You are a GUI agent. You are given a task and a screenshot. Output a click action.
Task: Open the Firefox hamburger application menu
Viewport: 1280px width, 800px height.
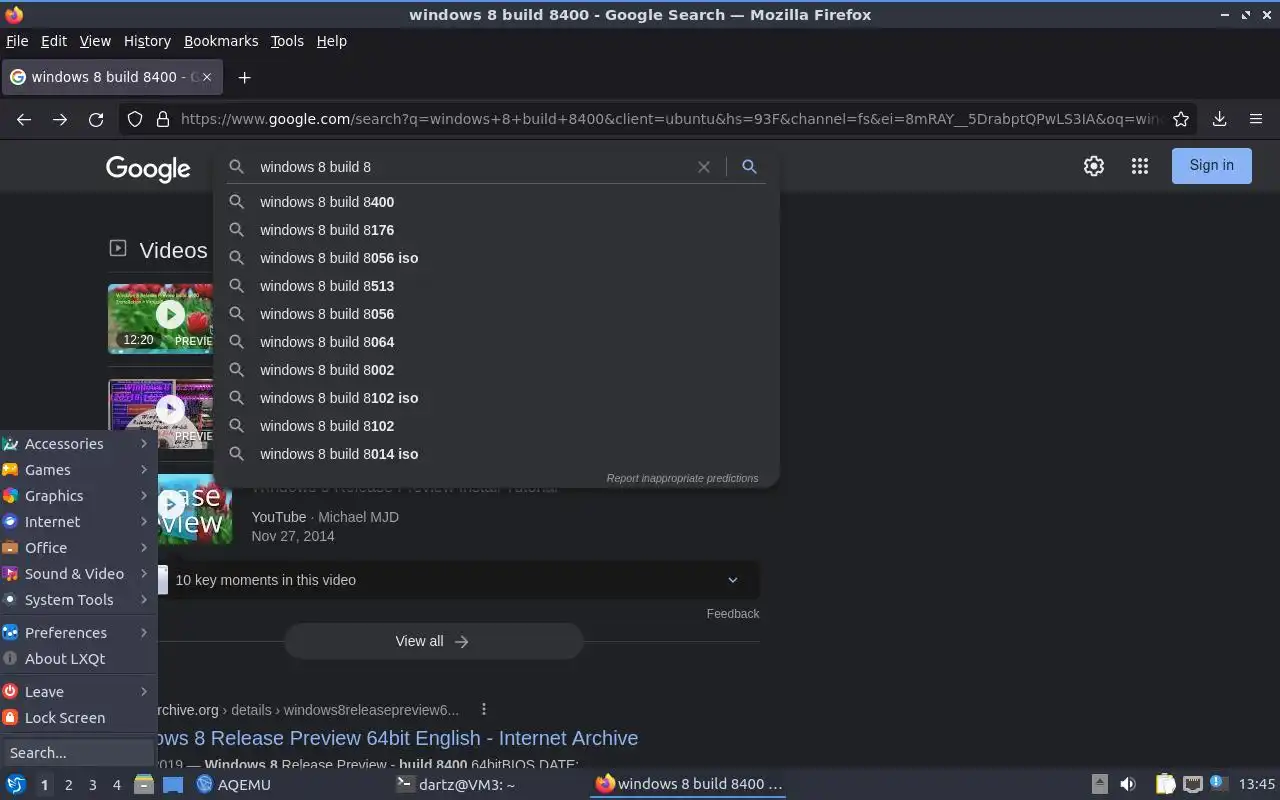click(1256, 119)
